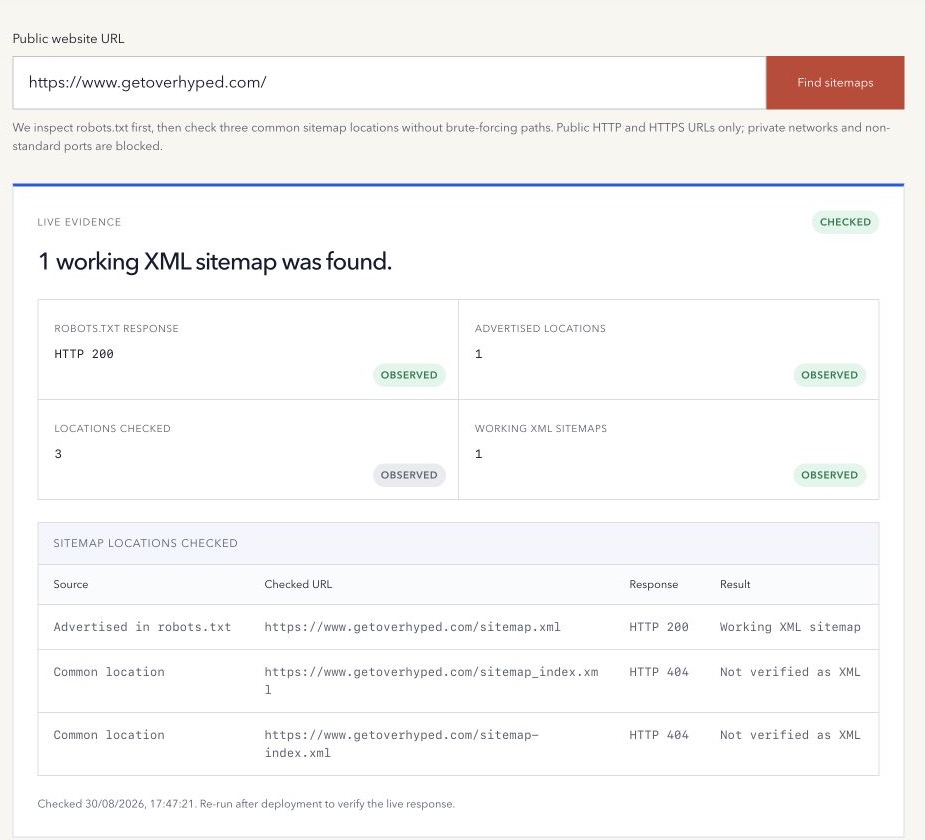The width and height of the screenshot is (925, 840).
Task: Click the robots.txt inspection help text
Action: [x=451, y=137]
